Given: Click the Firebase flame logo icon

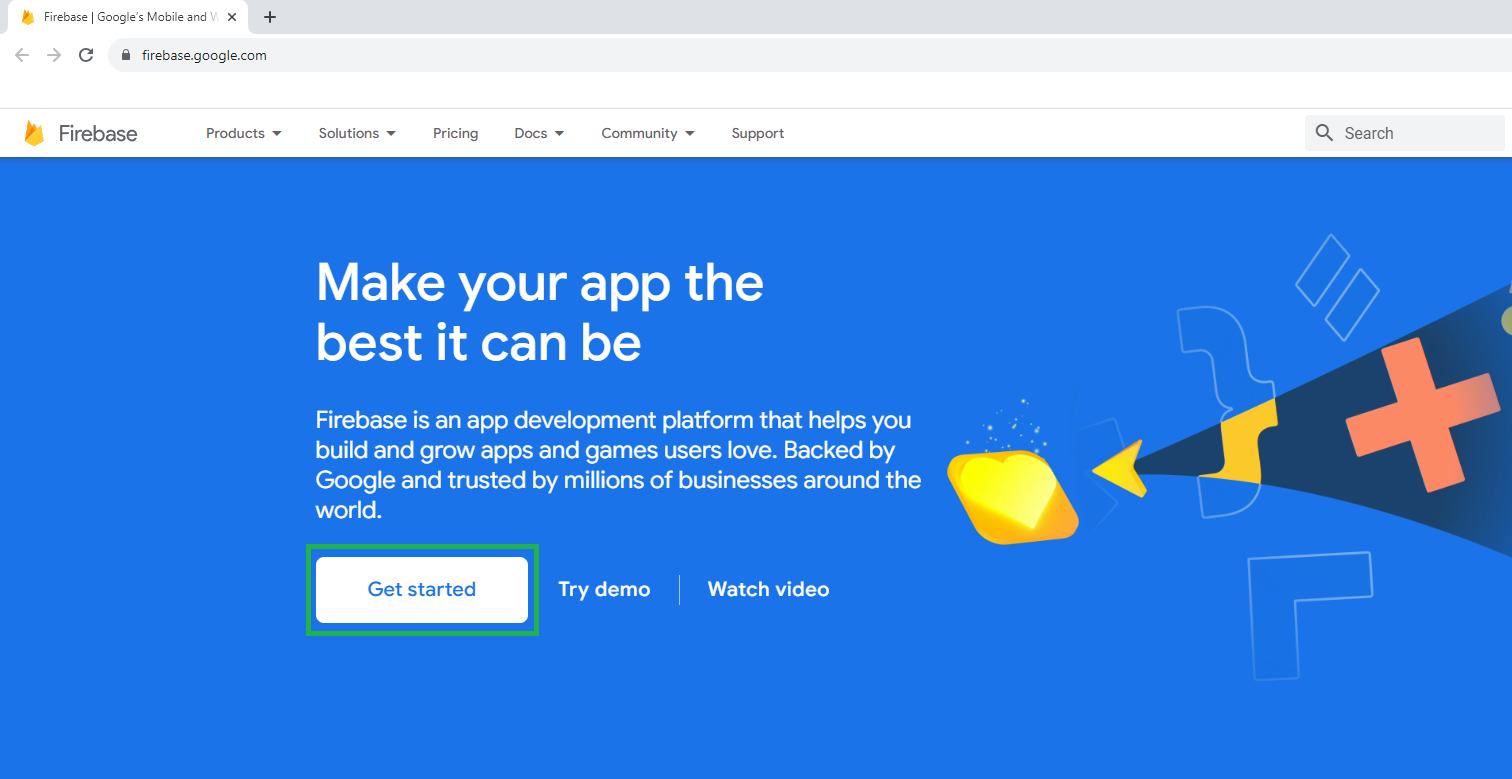Looking at the screenshot, I should point(34,133).
